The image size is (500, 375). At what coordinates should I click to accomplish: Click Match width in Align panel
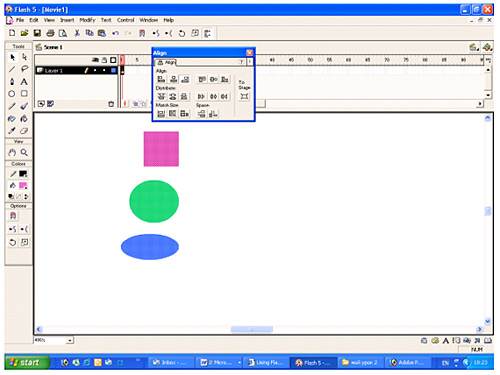pos(161,114)
